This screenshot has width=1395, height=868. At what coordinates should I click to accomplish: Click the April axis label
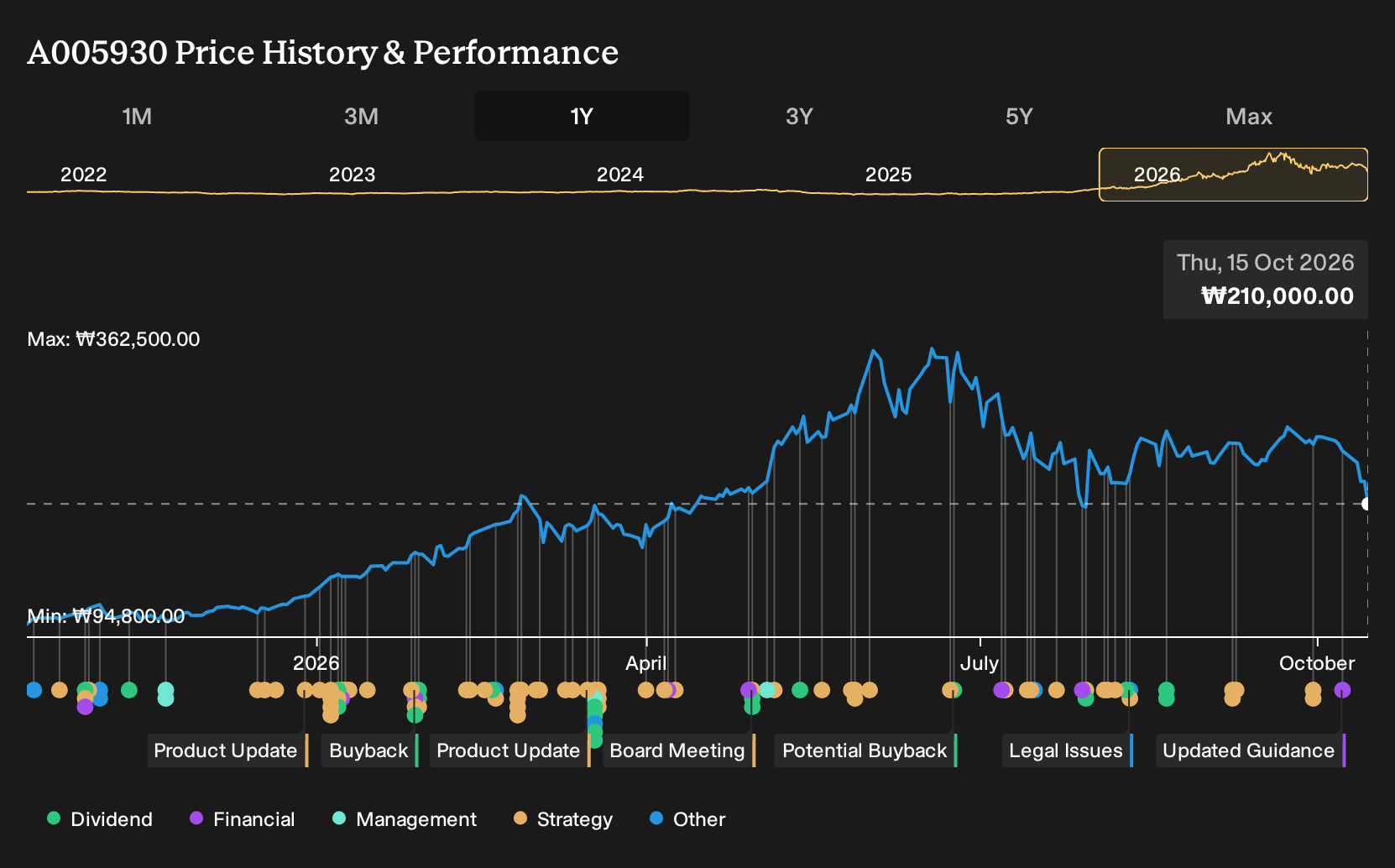click(x=645, y=663)
